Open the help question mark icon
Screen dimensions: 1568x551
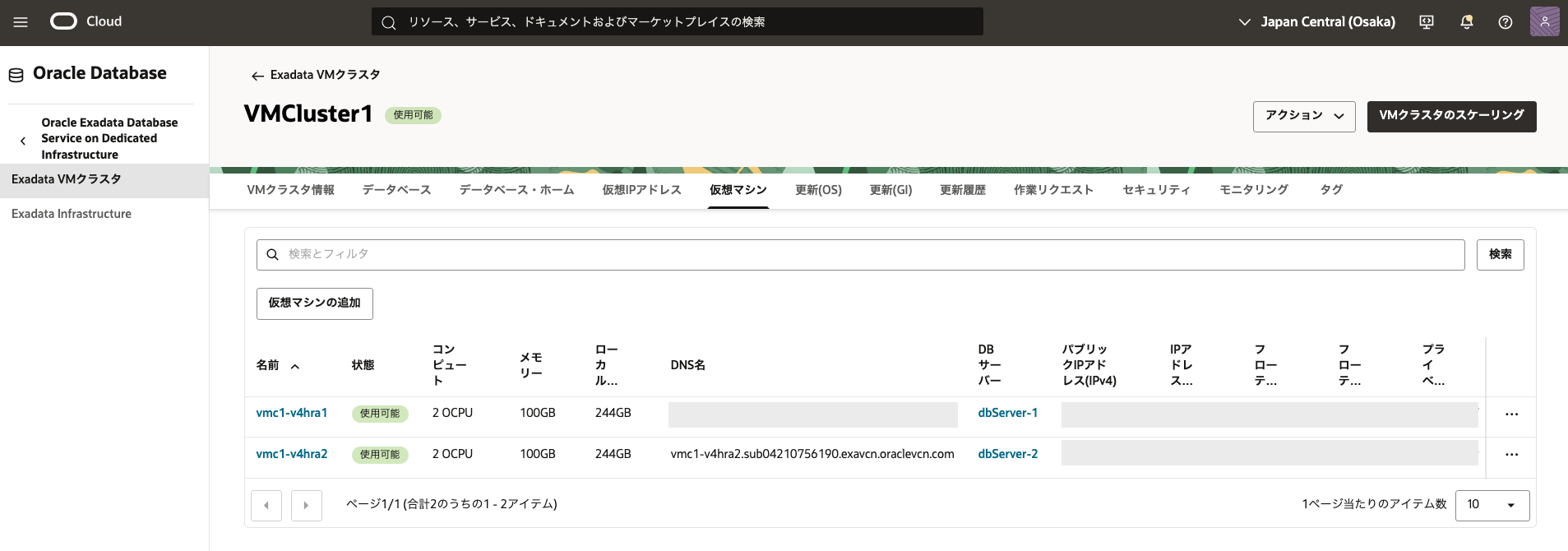1505,22
